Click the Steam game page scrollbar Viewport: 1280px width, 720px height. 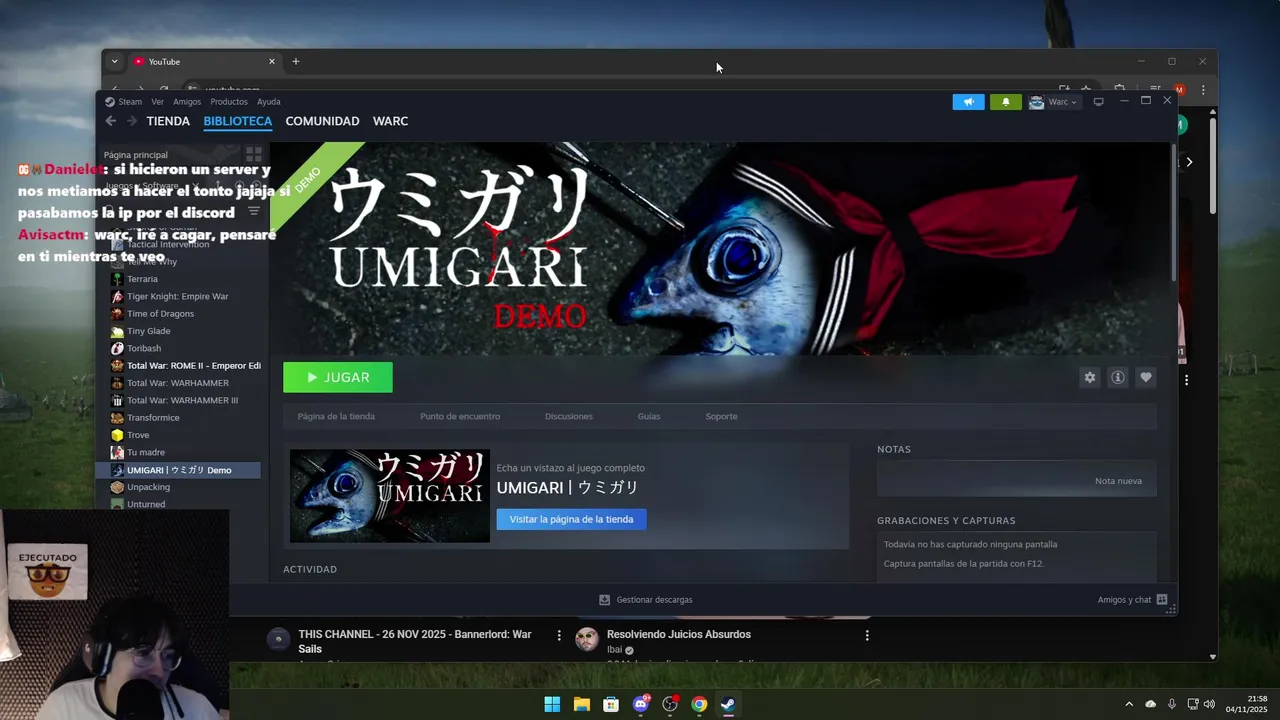point(1174,212)
